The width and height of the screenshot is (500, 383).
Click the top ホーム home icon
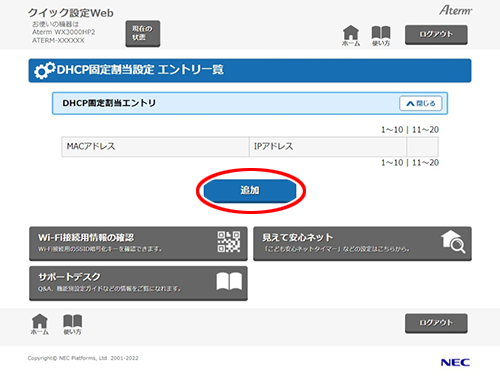point(351,36)
